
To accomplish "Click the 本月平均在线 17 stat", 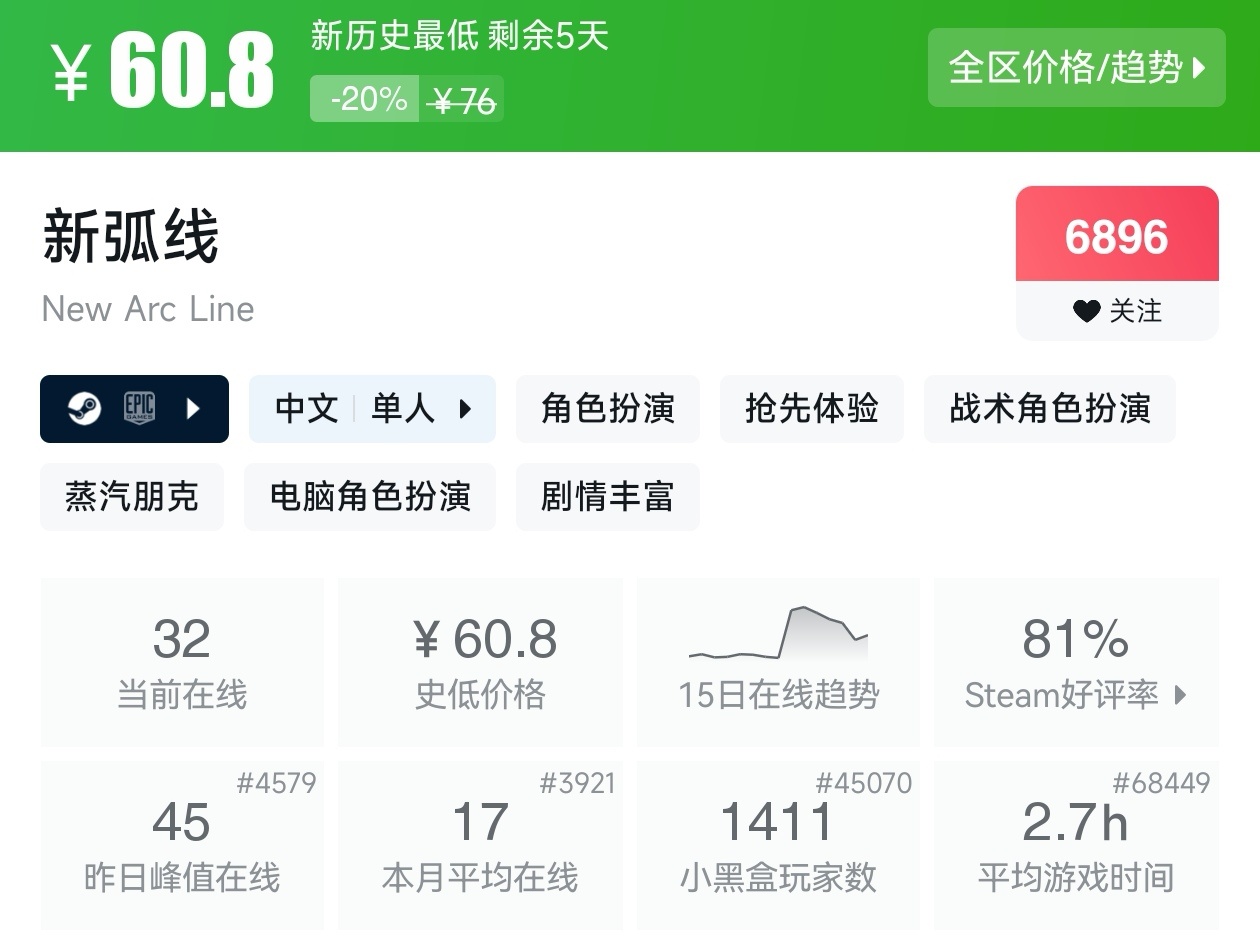I will click(x=481, y=845).
